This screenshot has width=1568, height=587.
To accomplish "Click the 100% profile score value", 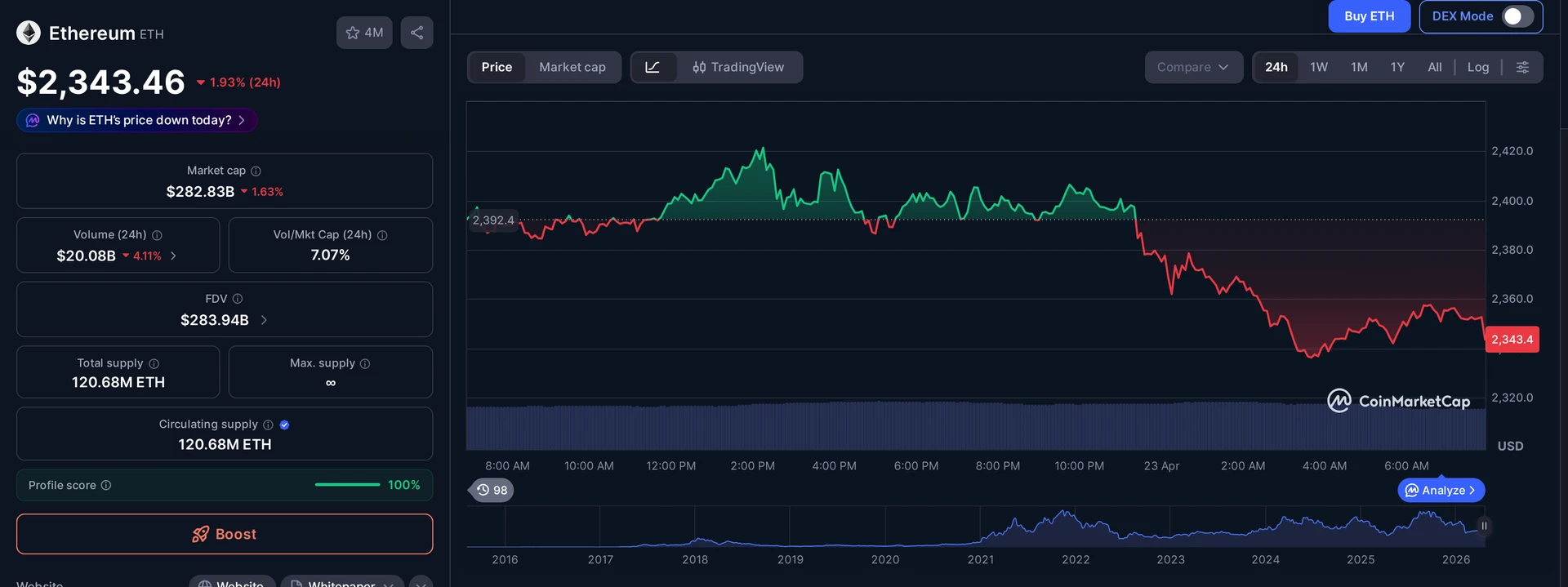I will coord(403,485).
